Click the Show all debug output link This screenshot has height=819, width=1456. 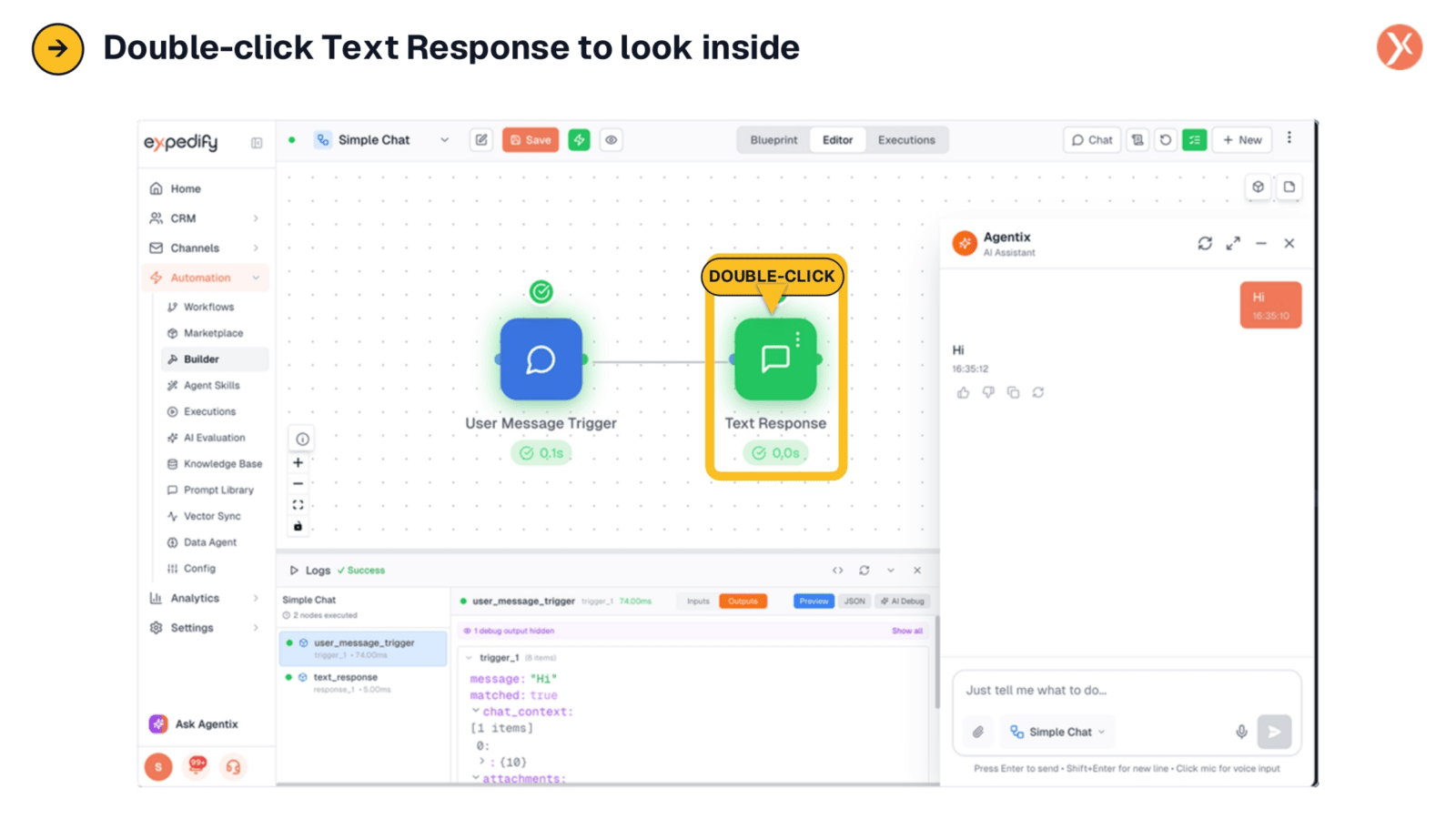click(x=906, y=631)
